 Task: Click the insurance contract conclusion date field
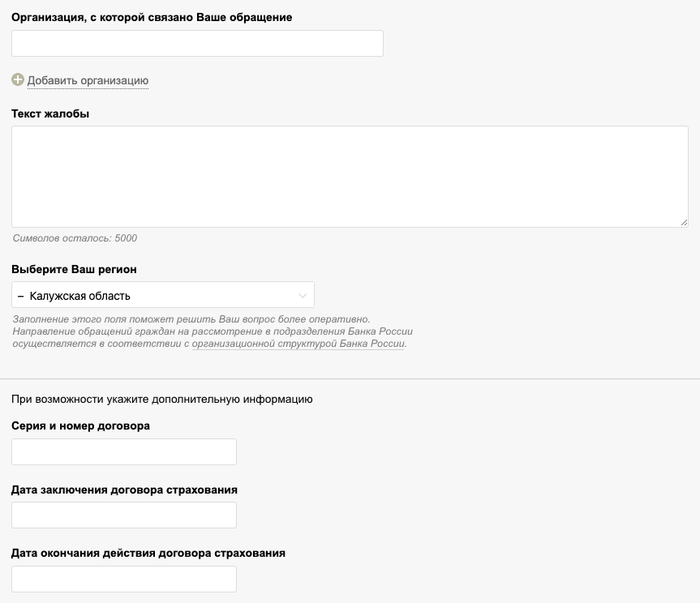(124, 515)
